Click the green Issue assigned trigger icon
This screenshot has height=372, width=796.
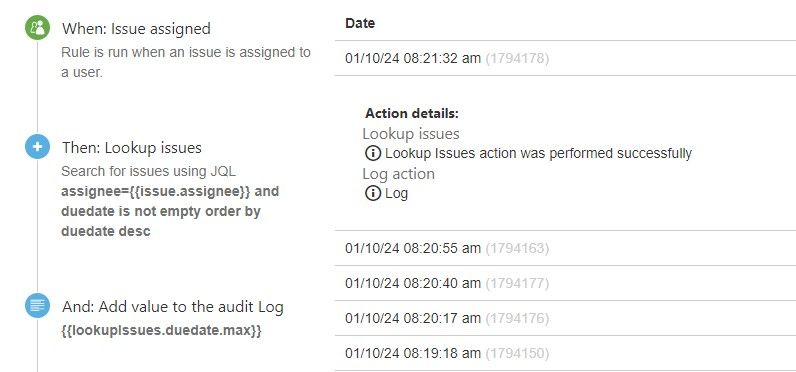pyautogui.click(x=38, y=28)
